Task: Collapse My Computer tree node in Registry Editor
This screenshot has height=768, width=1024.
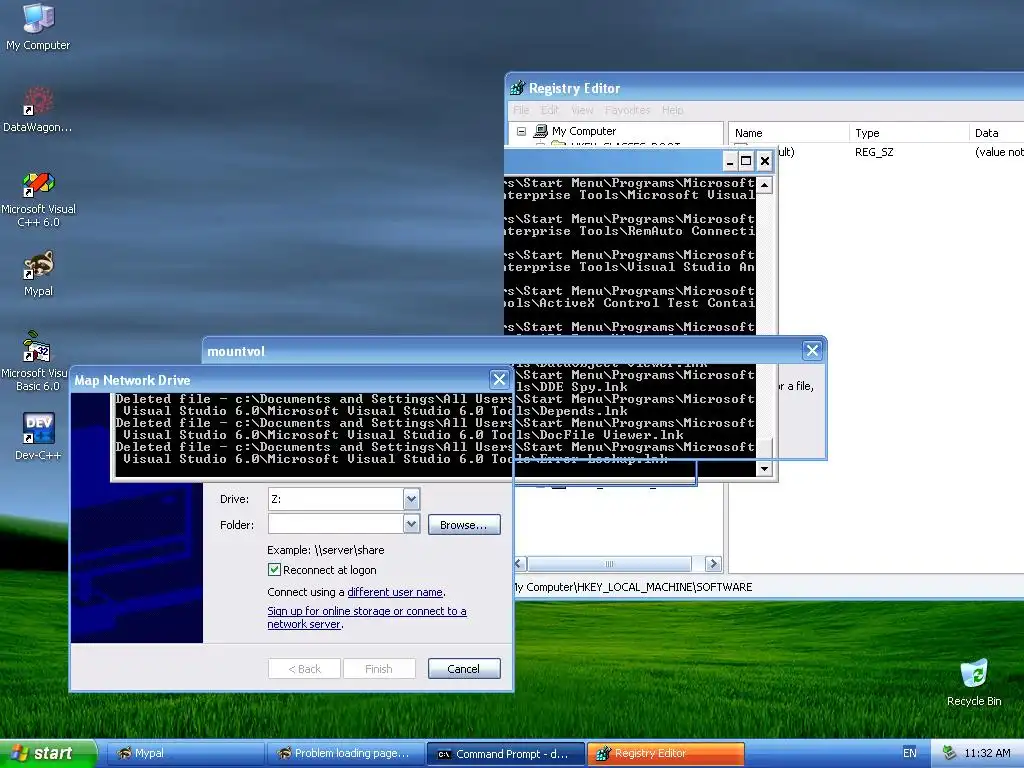Action: click(x=521, y=131)
